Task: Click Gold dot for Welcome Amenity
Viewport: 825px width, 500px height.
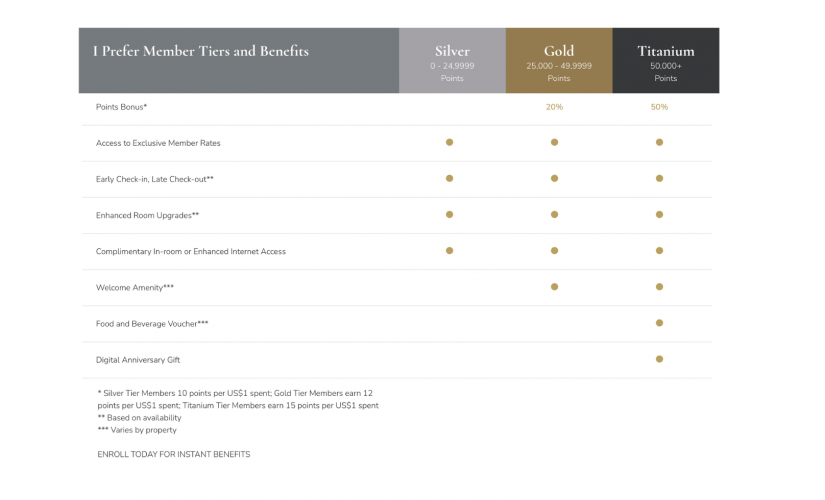Action: pos(554,287)
